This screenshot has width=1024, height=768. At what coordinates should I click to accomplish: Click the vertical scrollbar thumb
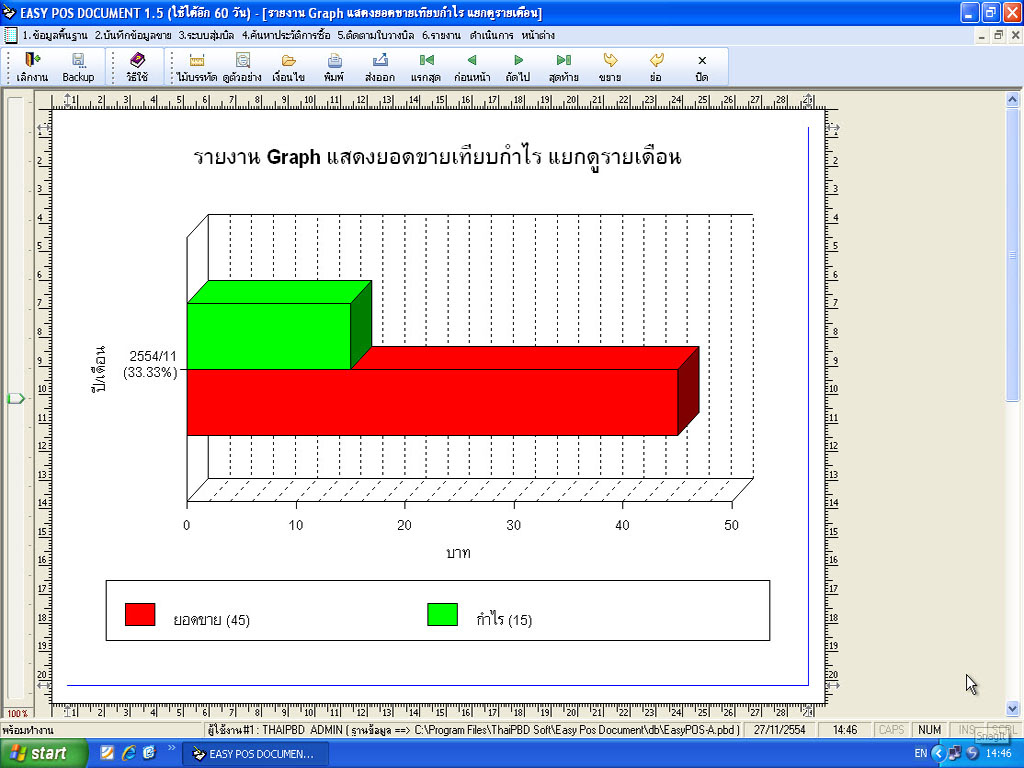point(1012,255)
